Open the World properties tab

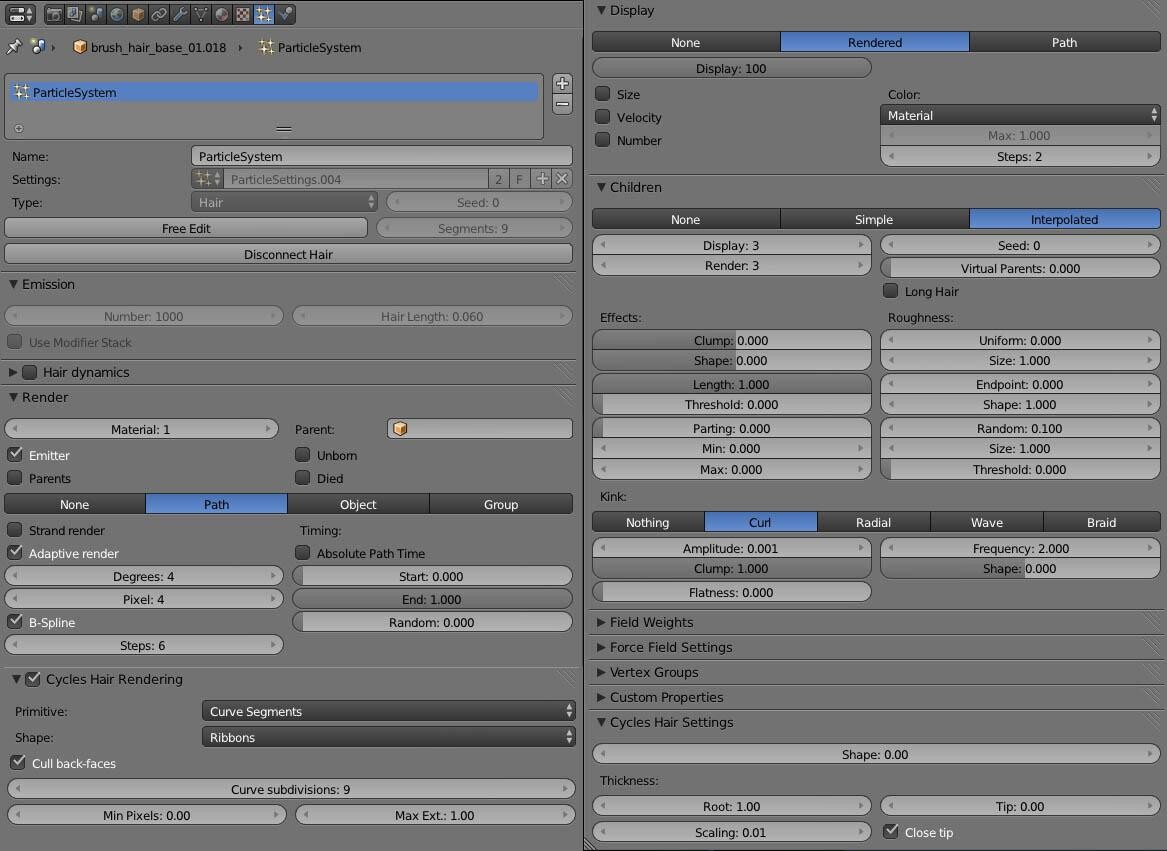[x=117, y=13]
